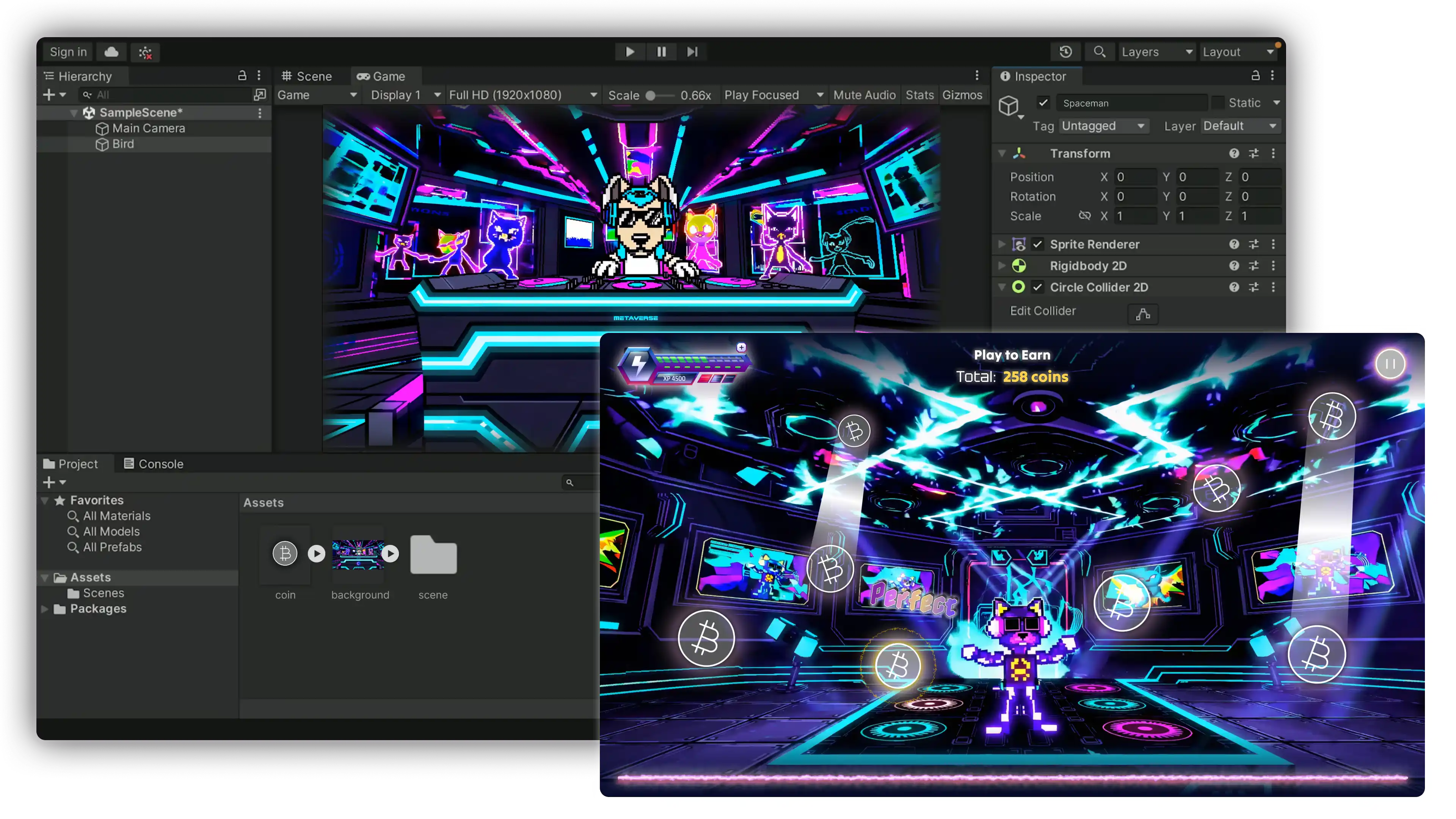This screenshot has height=819, width=1456.
Task: Click the pause icon in the game overlay
Action: tap(1390, 364)
